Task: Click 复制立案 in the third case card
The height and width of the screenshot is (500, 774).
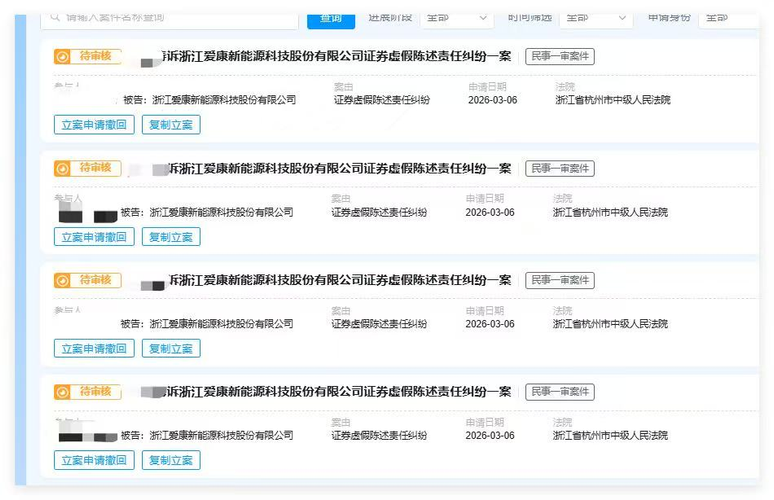Action: 171,348
